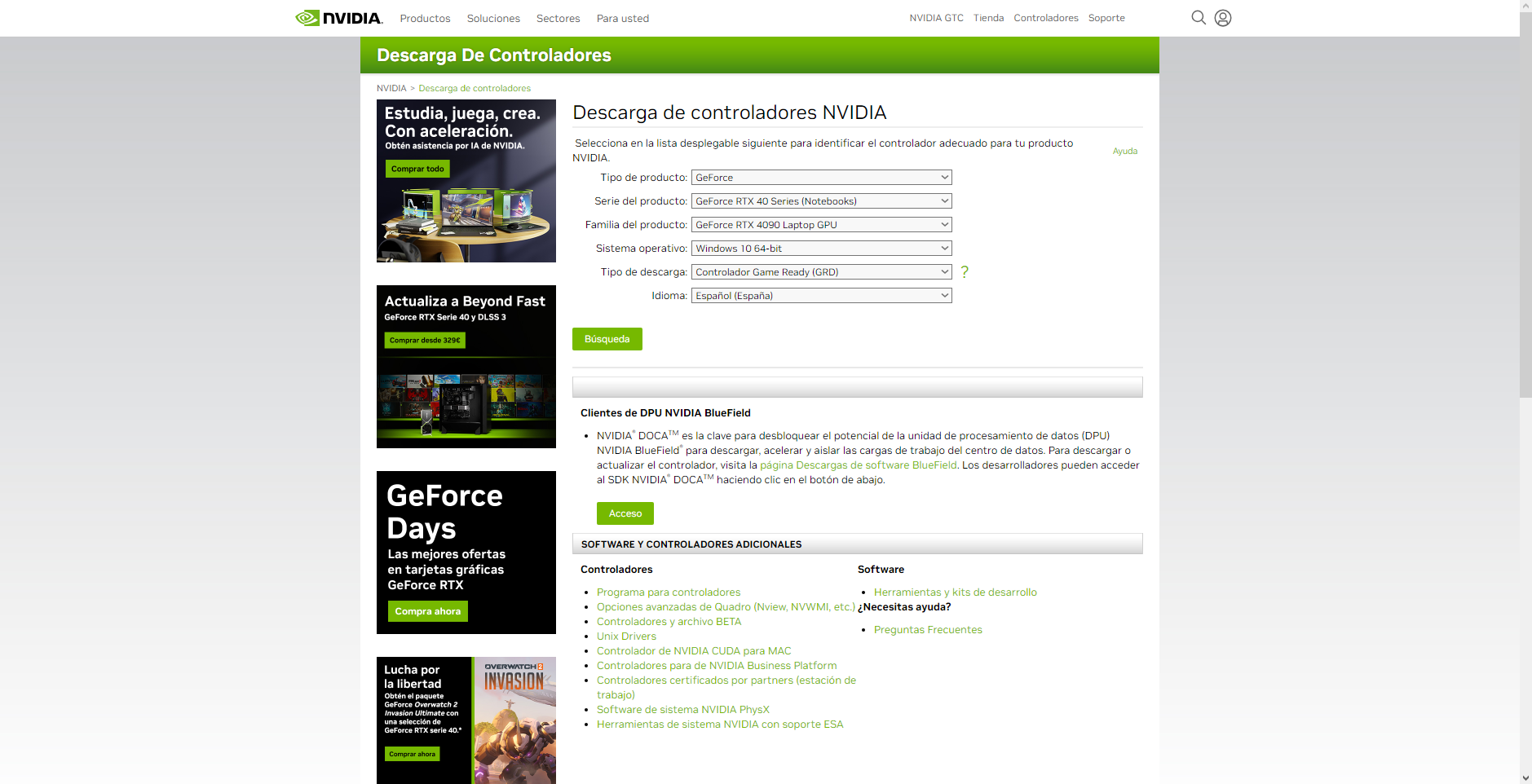Open Controladores y archivo BETA link
Image resolution: width=1532 pixels, height=784 pixels.
pyautogui.click(x=669, y=622)
